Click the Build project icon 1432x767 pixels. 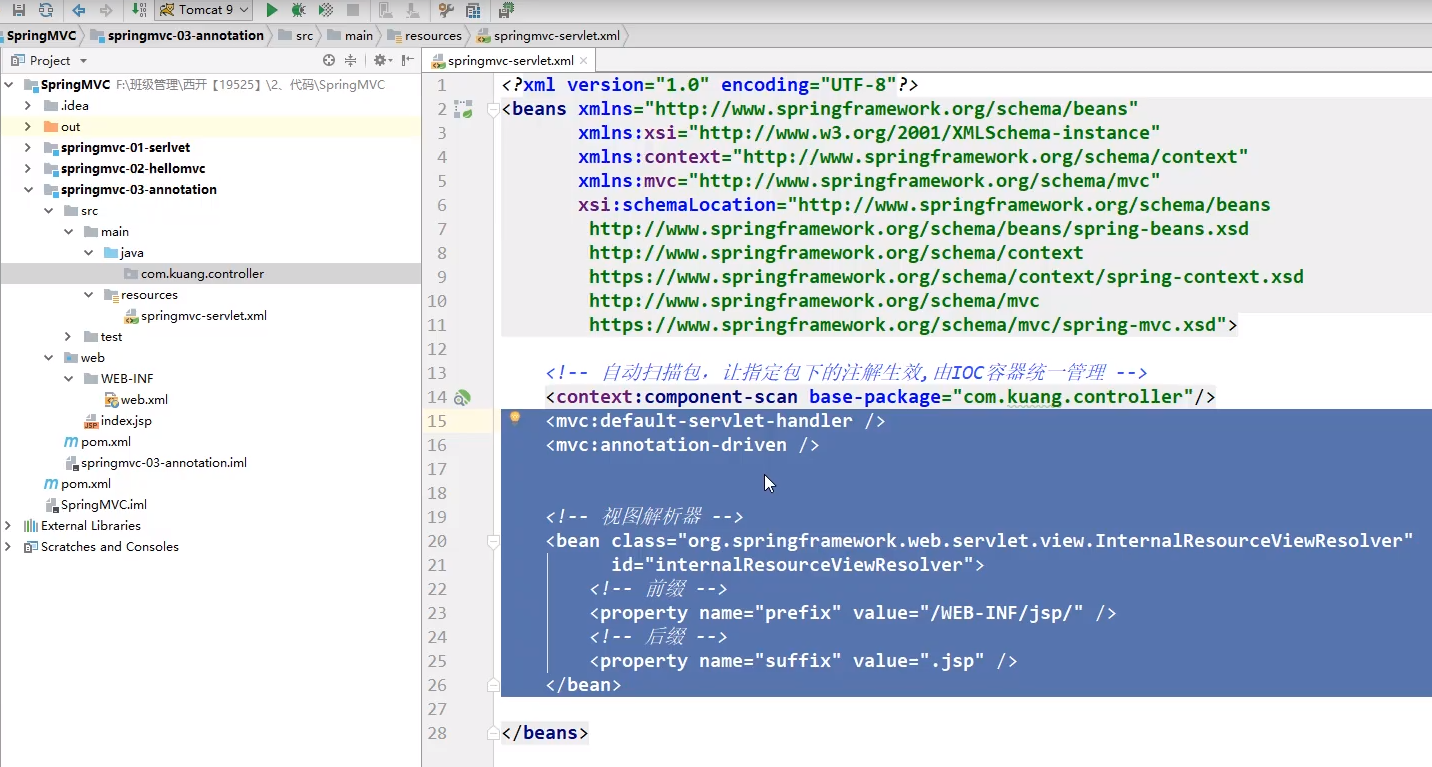coord(139,10)
